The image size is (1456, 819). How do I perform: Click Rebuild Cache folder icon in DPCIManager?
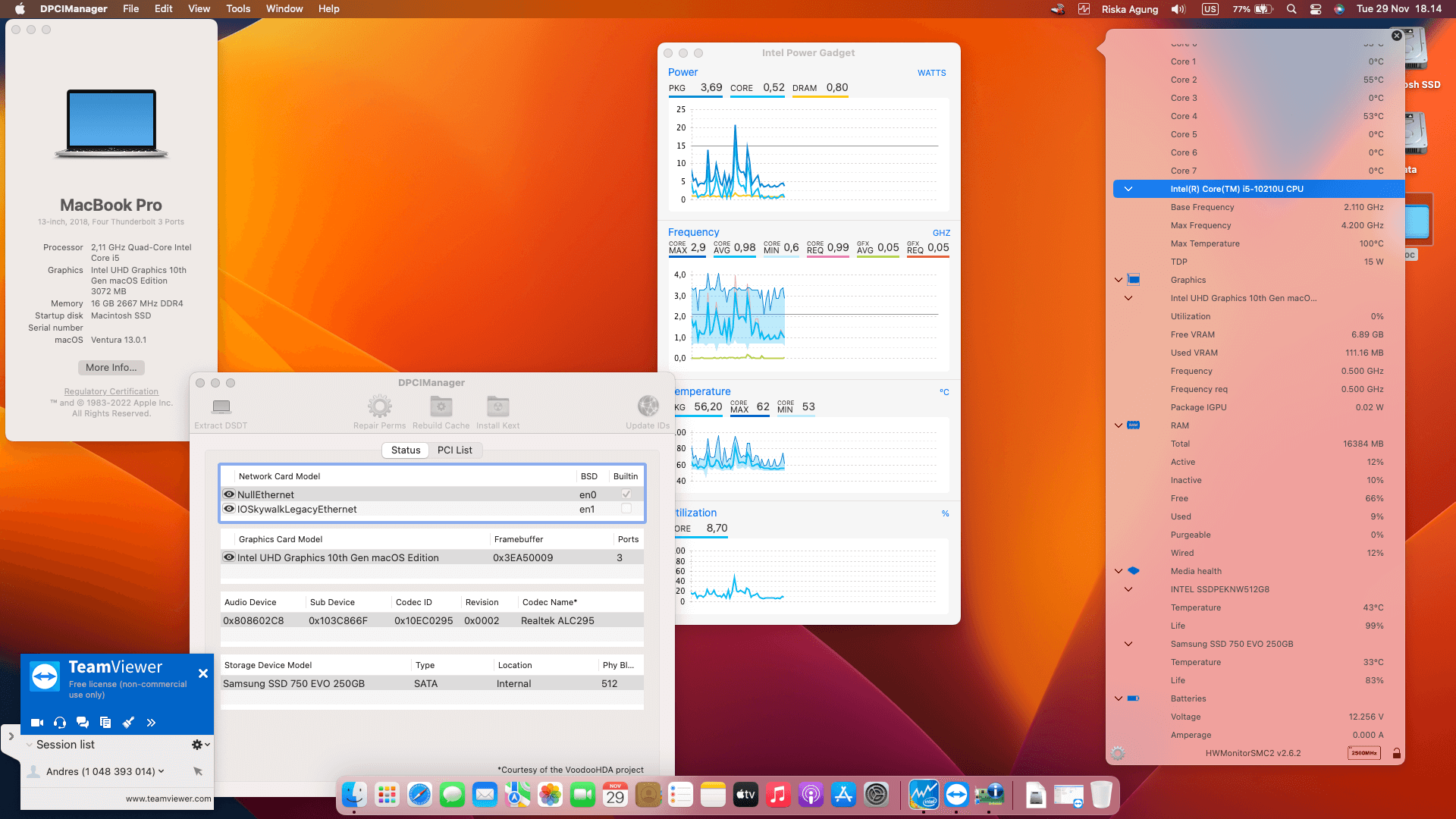[x=441, y=406]
